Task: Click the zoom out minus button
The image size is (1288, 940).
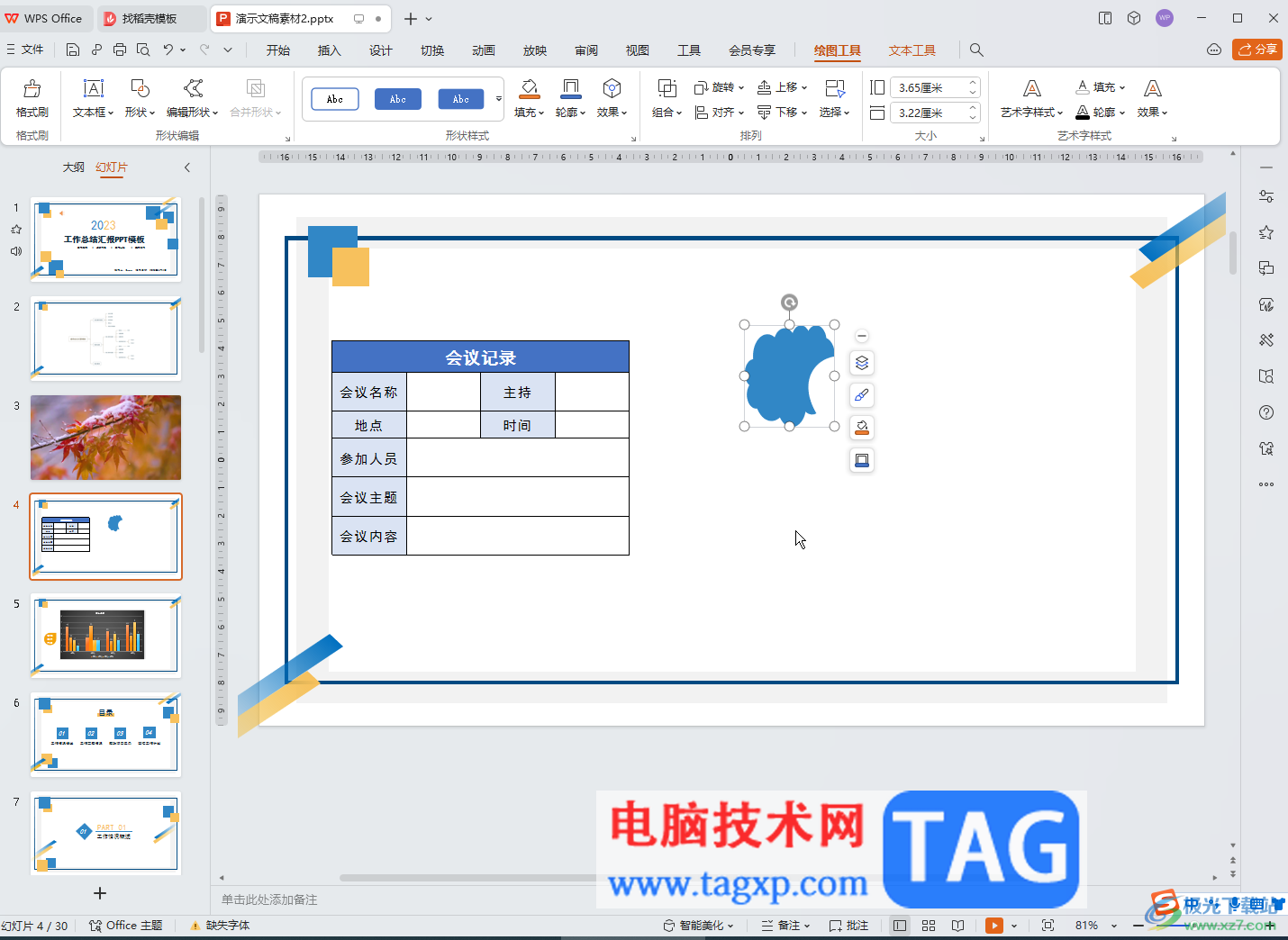Action: (1138, 926)
